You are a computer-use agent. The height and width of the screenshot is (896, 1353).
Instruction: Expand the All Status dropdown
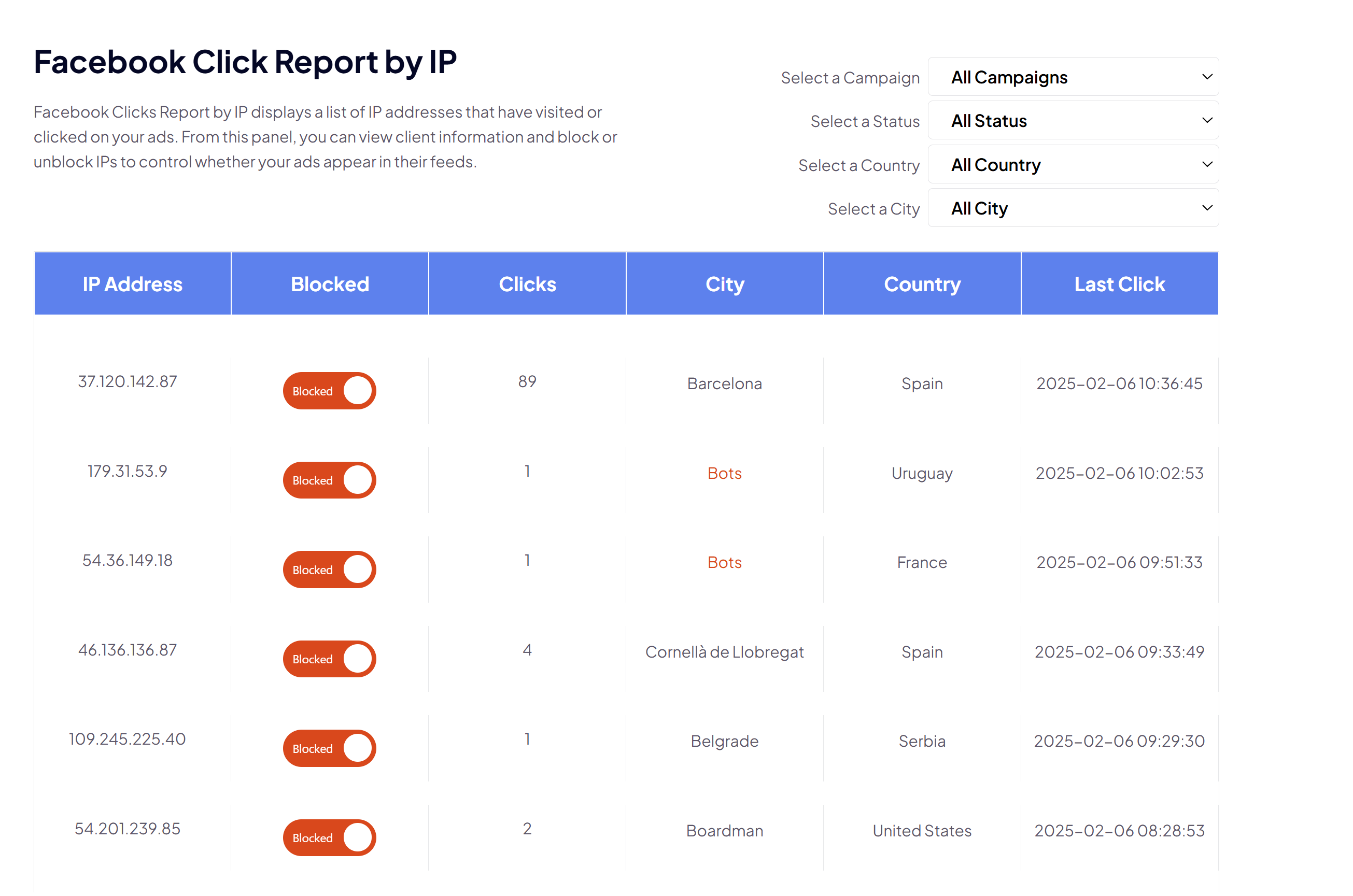(1073, 121)
